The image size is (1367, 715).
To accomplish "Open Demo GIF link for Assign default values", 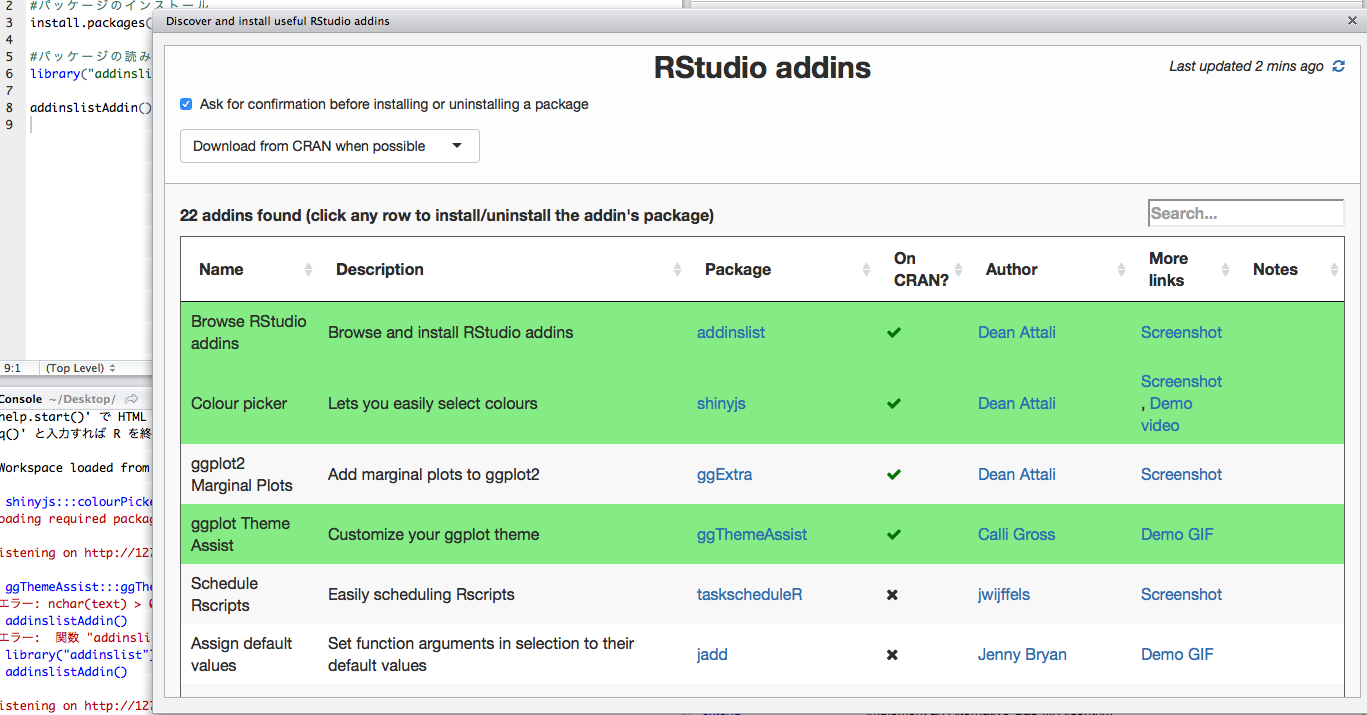I will pos(1177,654).
